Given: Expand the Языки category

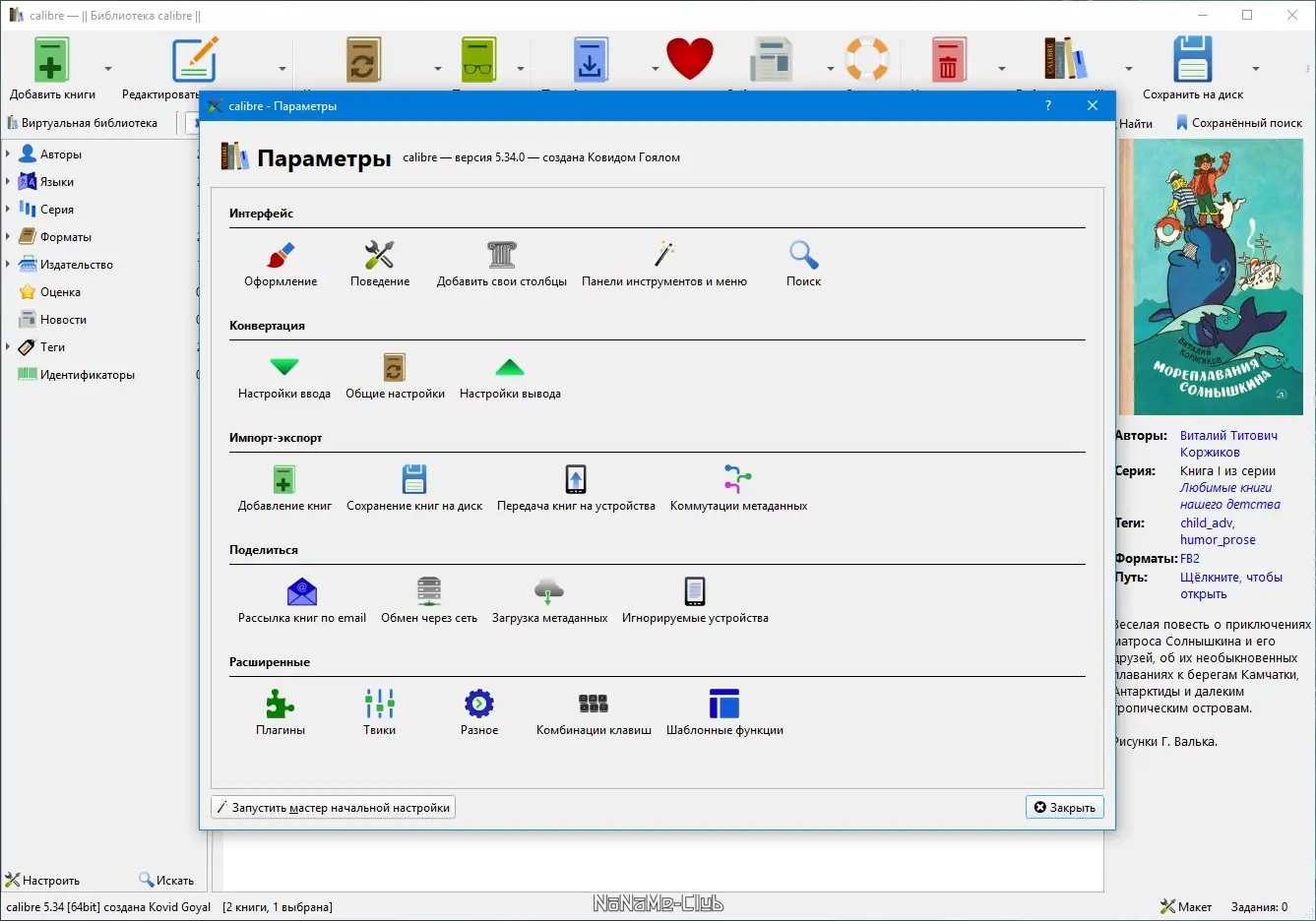Looking at the screenshot, I should click(8, 182).
